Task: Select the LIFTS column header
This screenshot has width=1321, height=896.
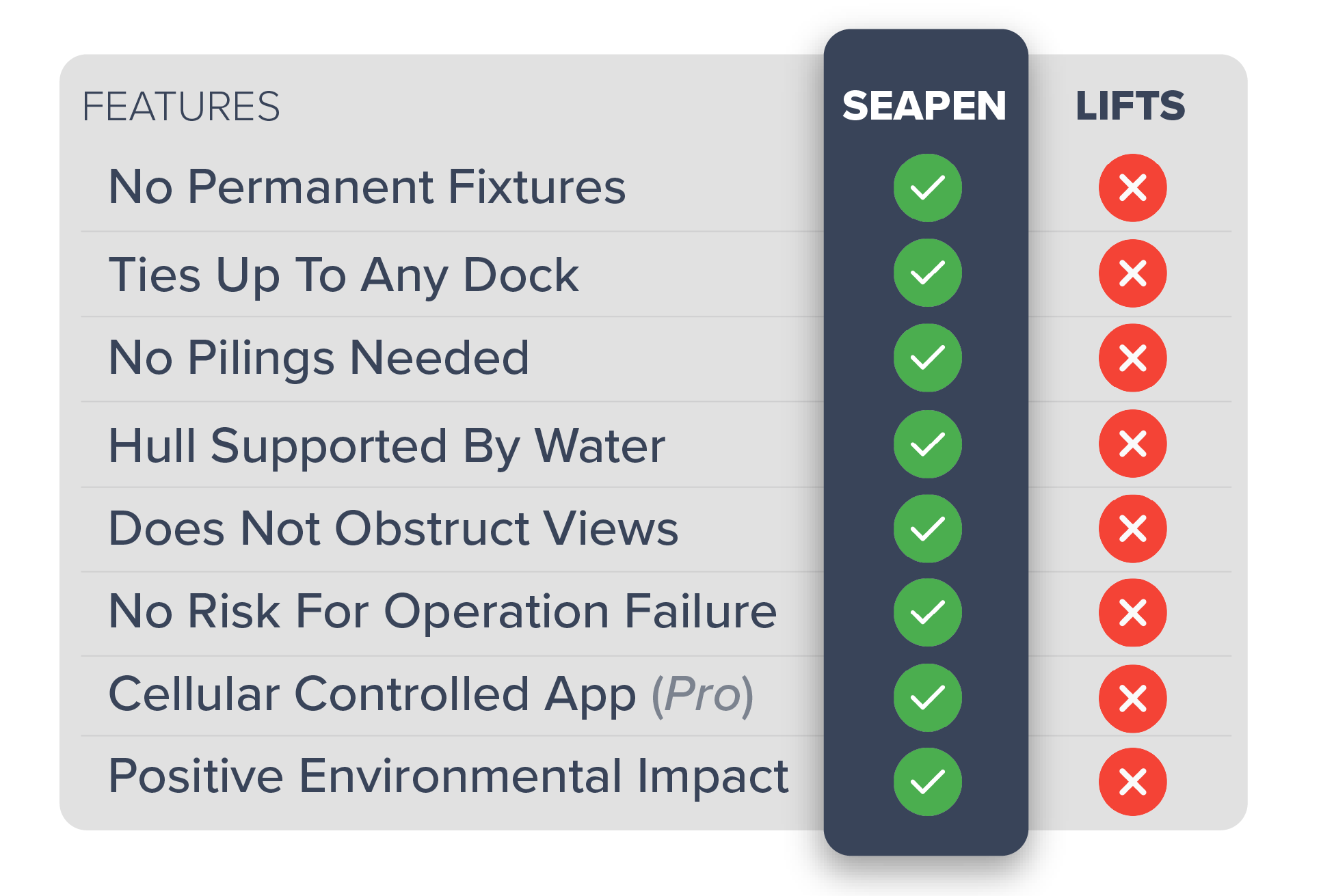Action: click(1130, 106)
